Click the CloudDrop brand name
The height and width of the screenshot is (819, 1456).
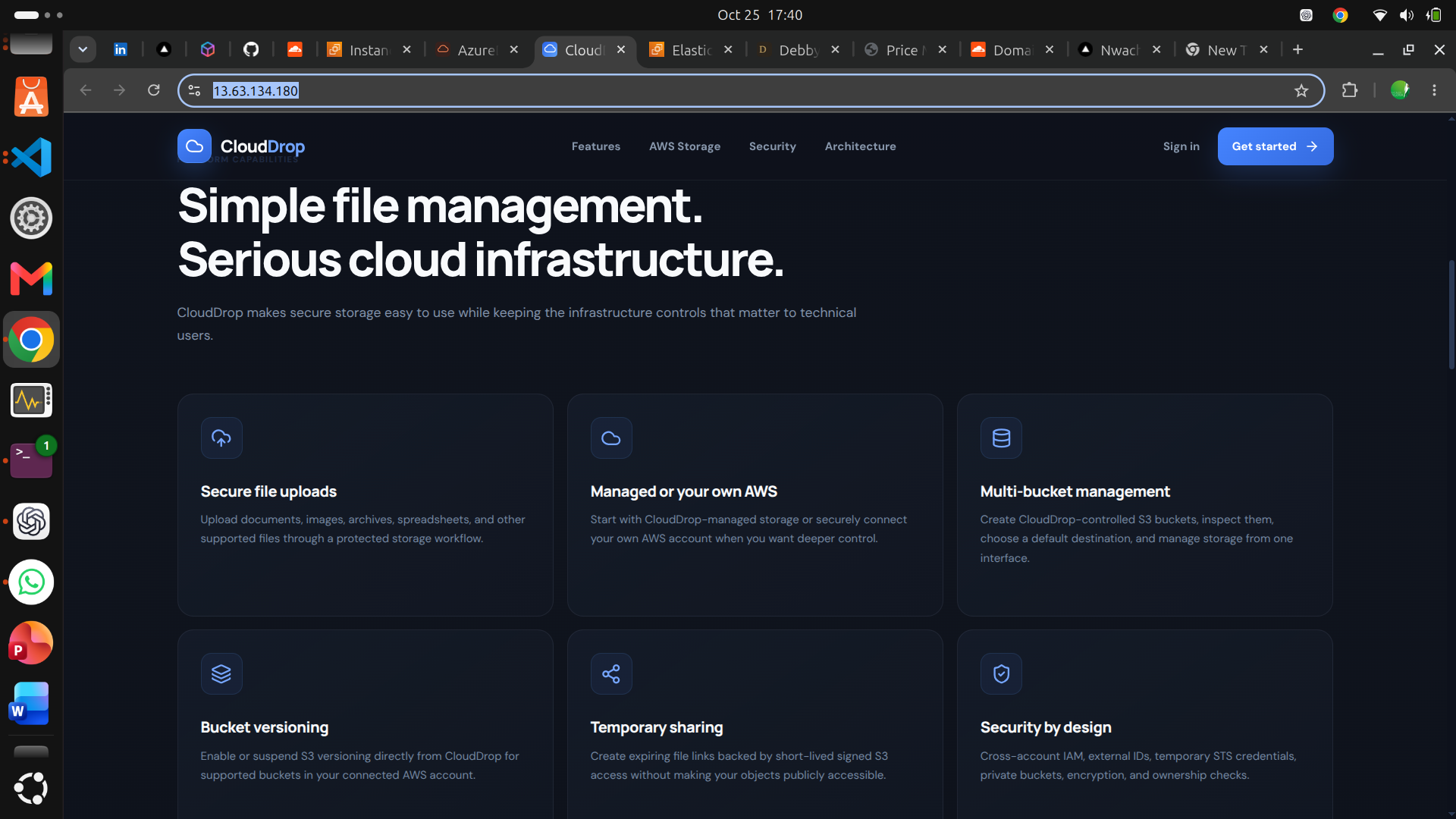(x=262, y=146)
